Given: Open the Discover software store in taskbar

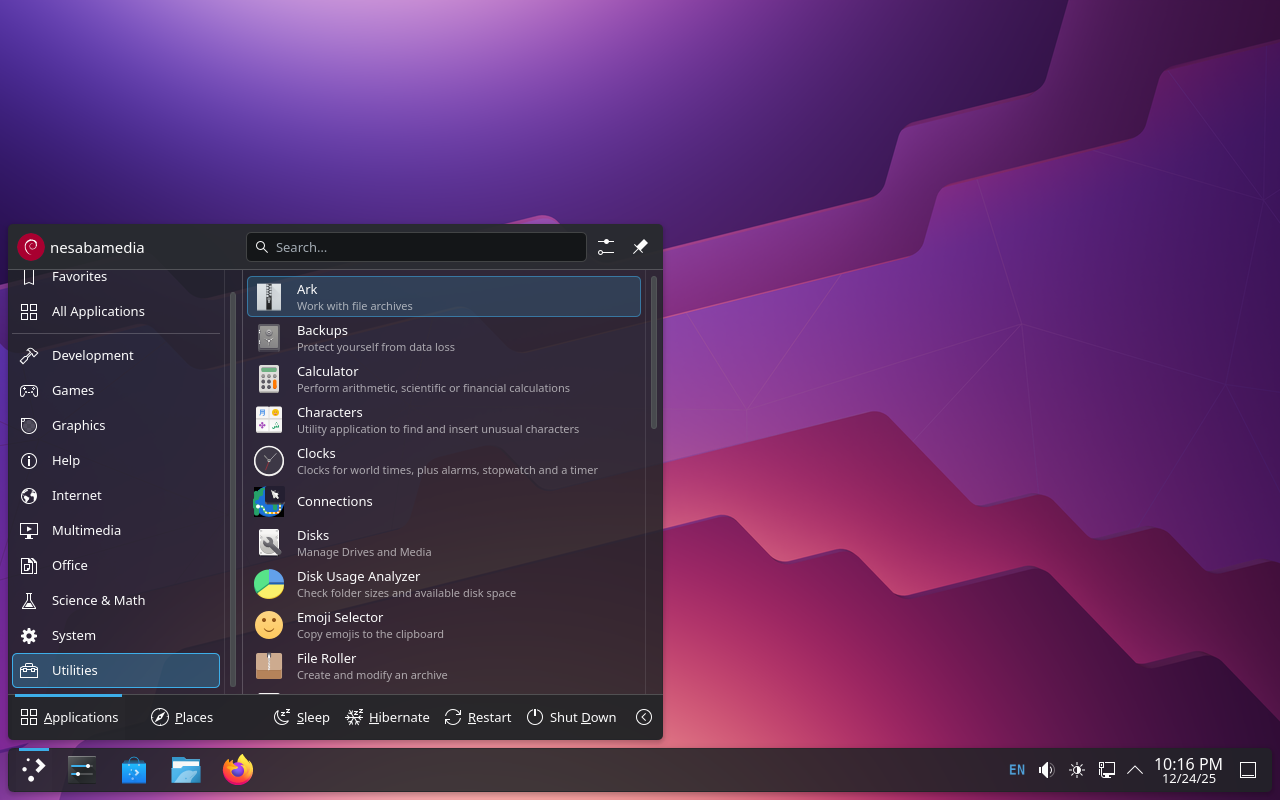Looking at the screenshot, I should (x=134, y=770).
